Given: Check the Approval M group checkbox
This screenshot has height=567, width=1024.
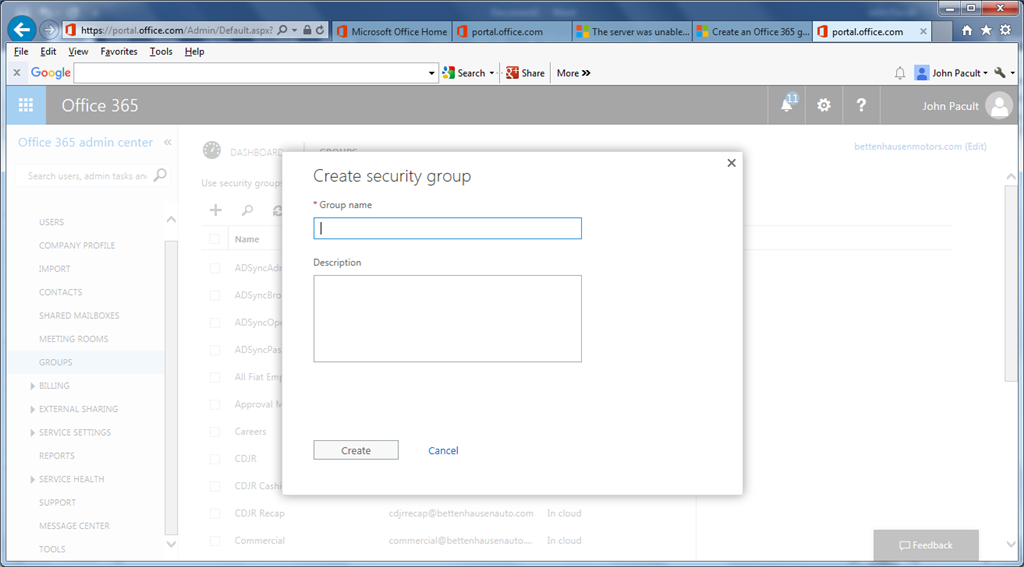Looking at the screenshot, I should [x=215, y=404].
